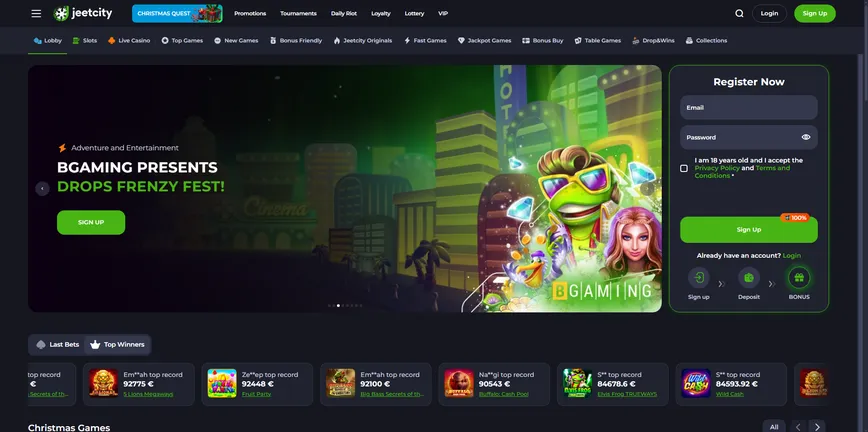Click the header Sign Up button

815,13
